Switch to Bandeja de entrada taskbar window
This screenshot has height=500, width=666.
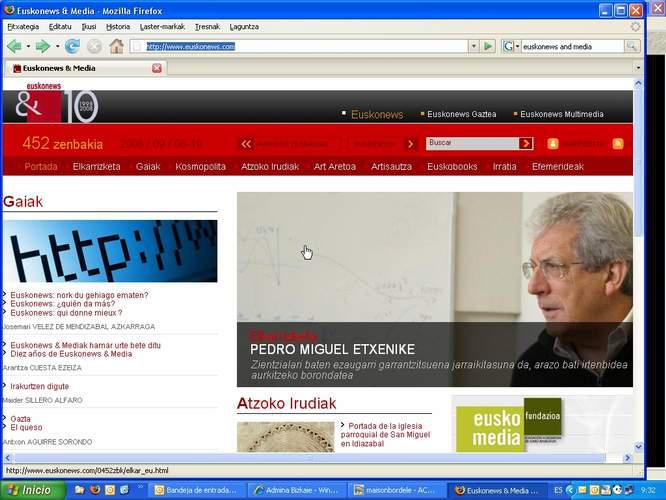[196, 490]
